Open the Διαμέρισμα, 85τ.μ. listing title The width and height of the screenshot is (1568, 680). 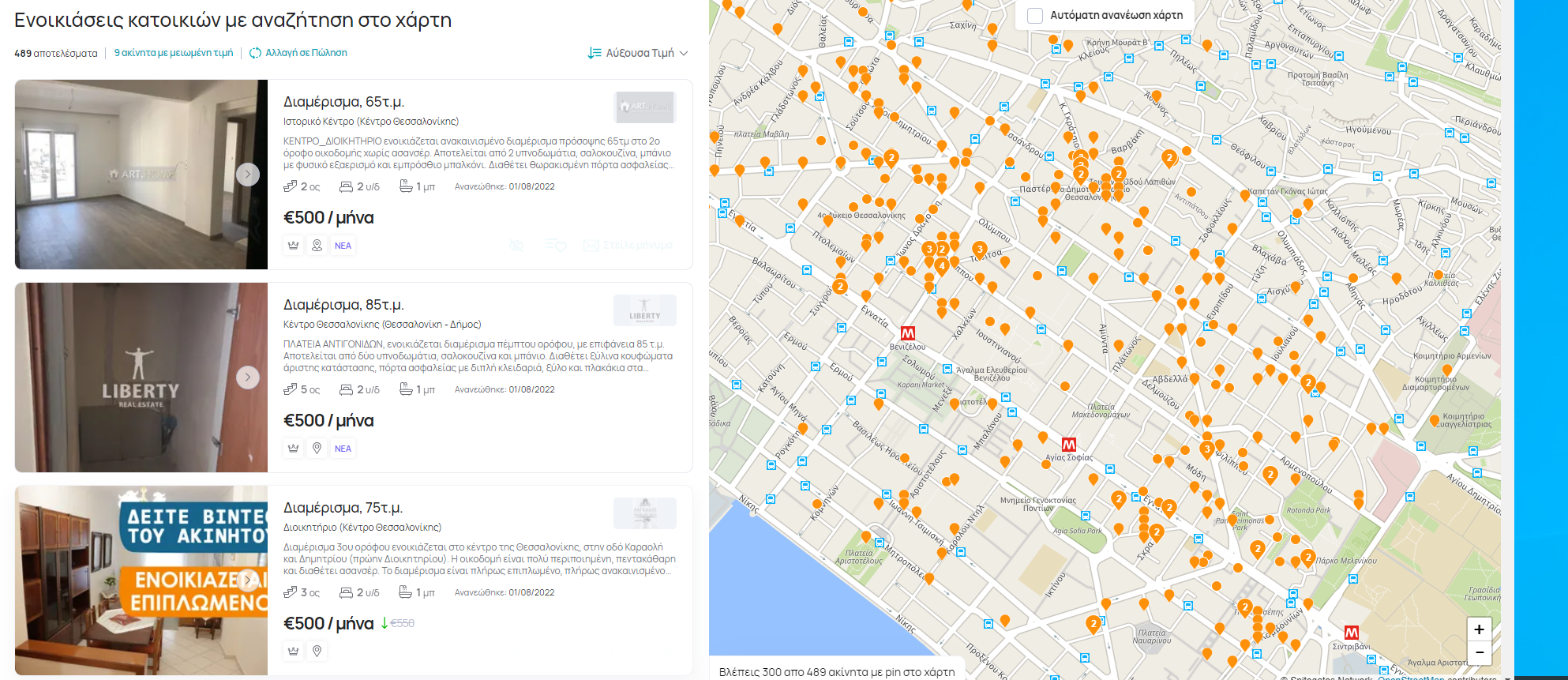pos(343,305)
